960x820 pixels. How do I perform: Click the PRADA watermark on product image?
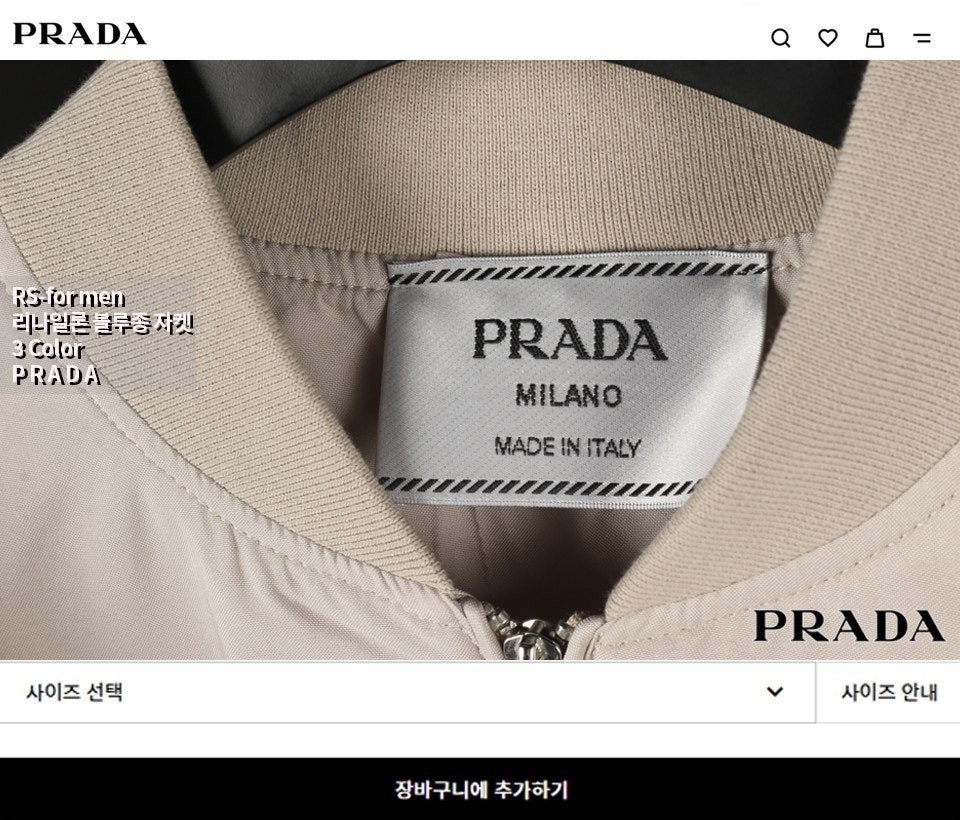pyautogui.click(x=849, y=626)
